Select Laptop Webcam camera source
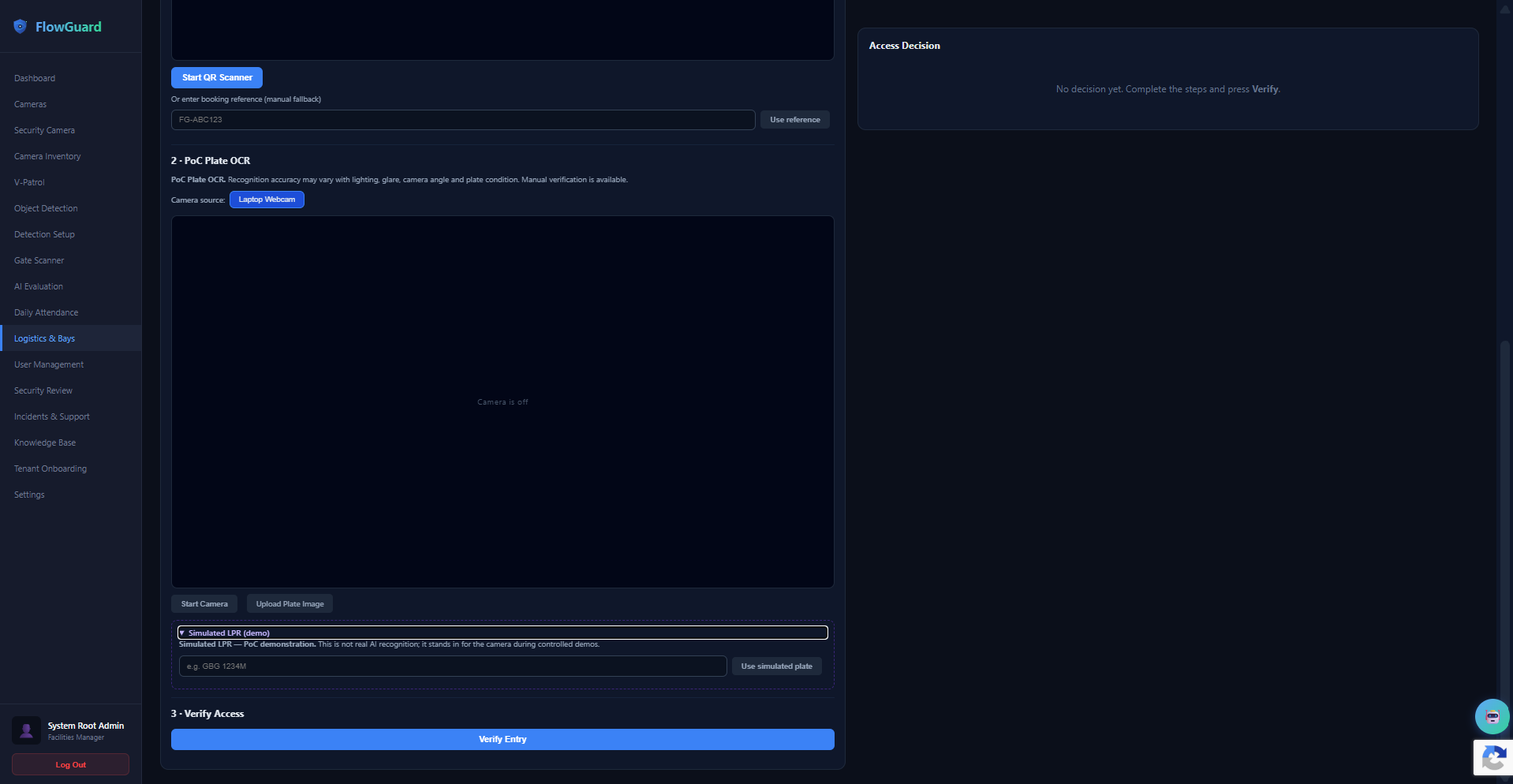Image resolution: width=1513 pixels, height=784 pixels. pyautogui.click(x=267, y=200)
